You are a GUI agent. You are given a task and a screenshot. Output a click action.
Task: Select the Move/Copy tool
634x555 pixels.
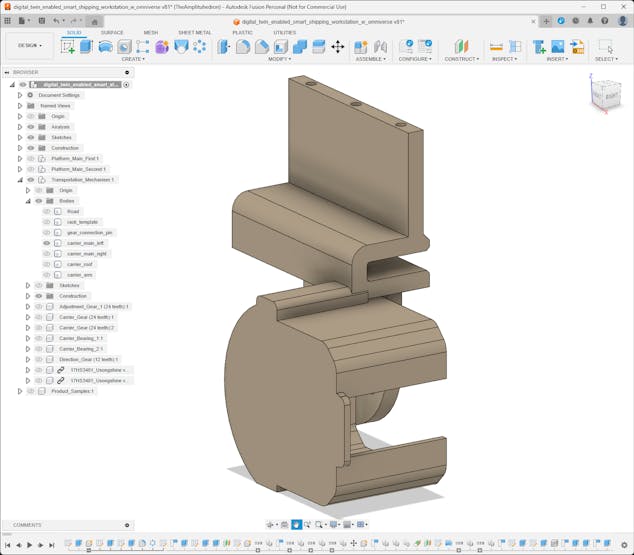pos(337,46)
